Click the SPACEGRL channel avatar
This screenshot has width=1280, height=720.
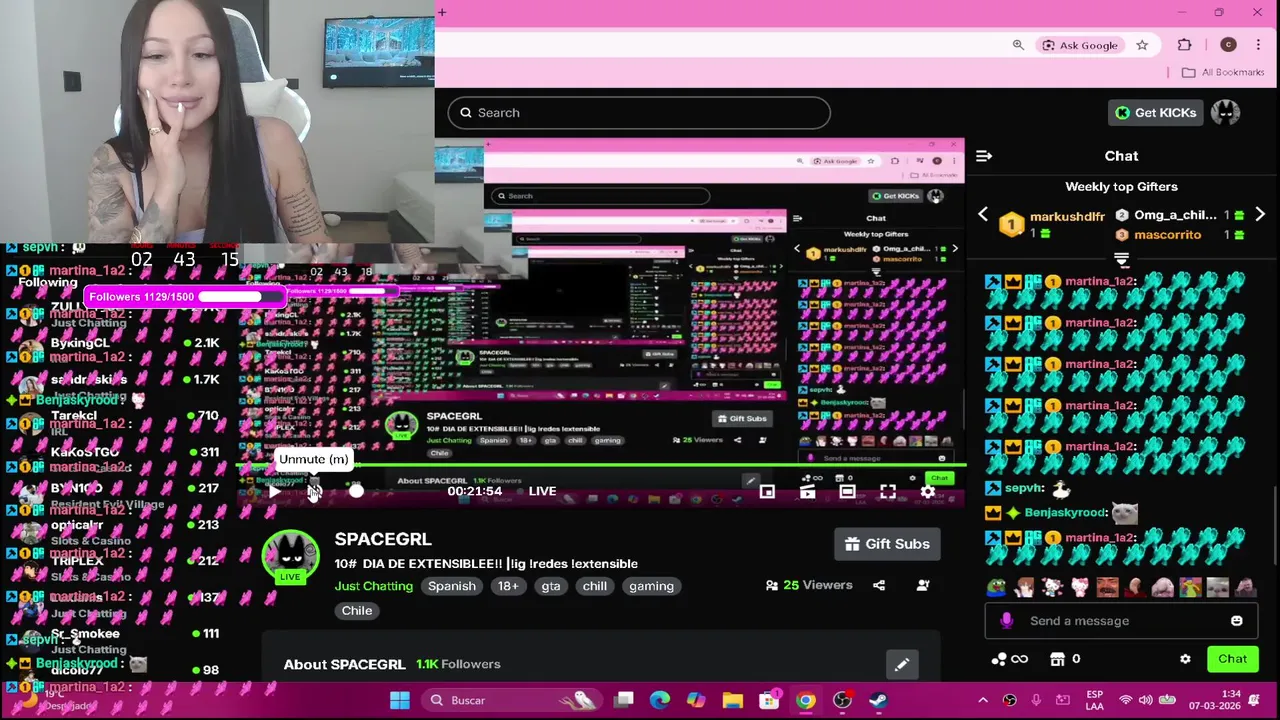pyautogui.click(x=290, y=558)
